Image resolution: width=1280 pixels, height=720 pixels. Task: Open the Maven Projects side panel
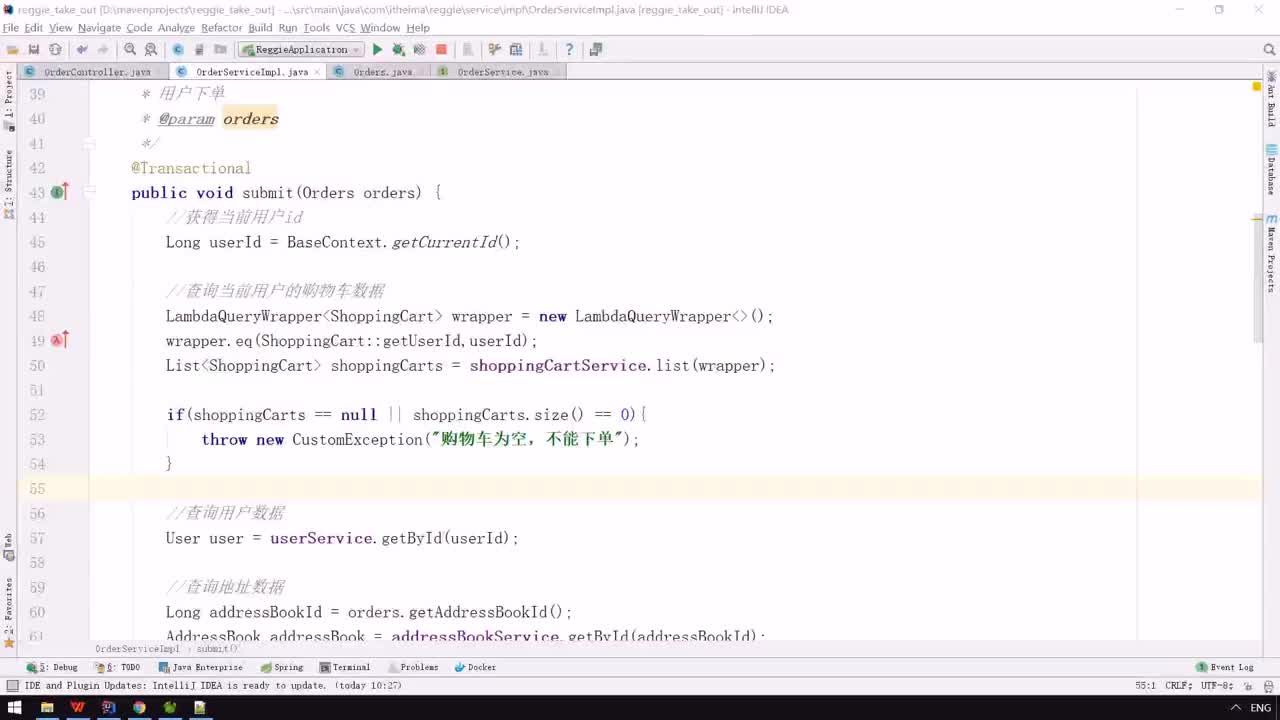coord(1271,254)
